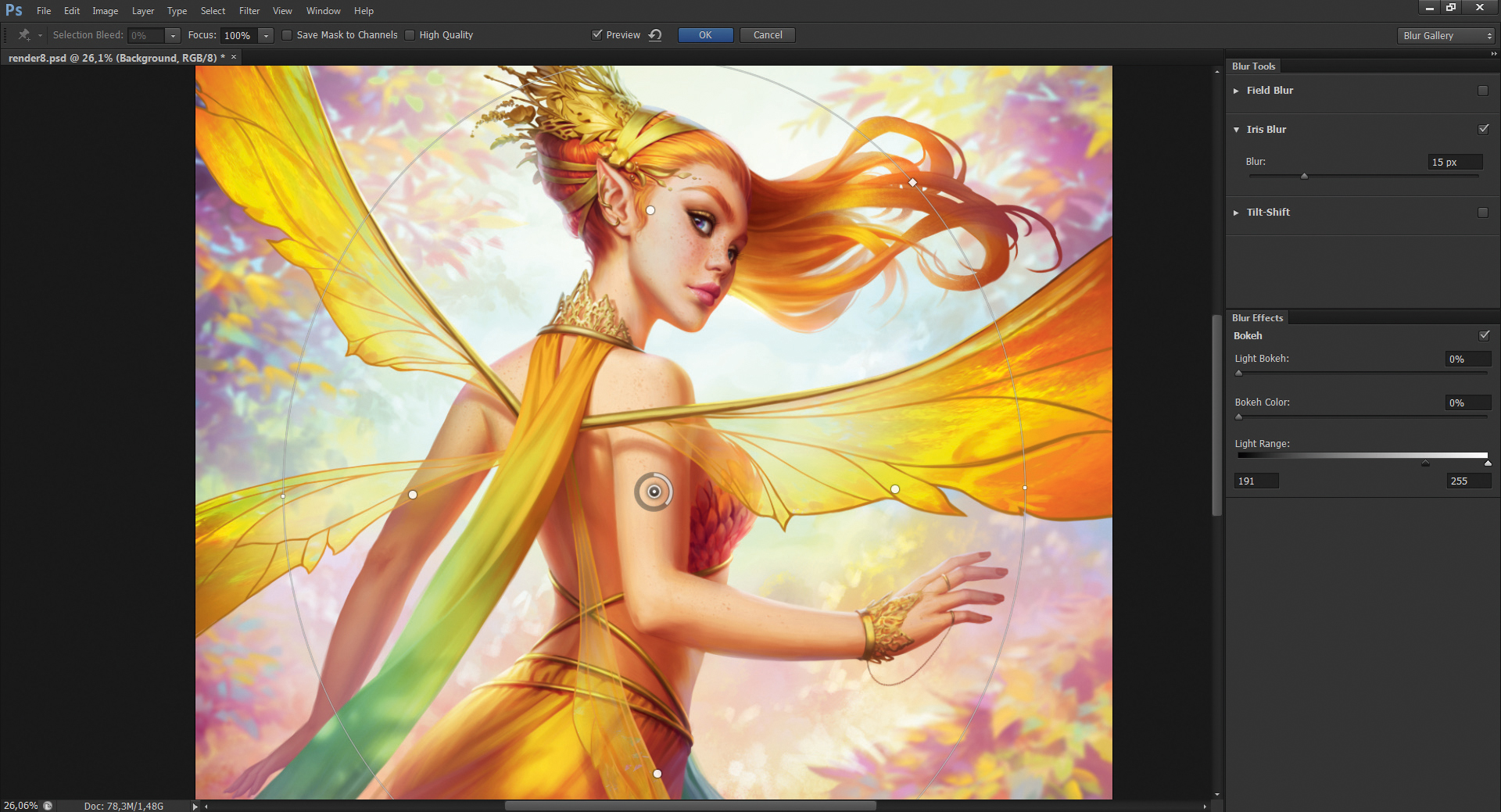Click the vertical scroll up arrow
Viewport: 1501px width, 812px height.
click(1217, 71)
